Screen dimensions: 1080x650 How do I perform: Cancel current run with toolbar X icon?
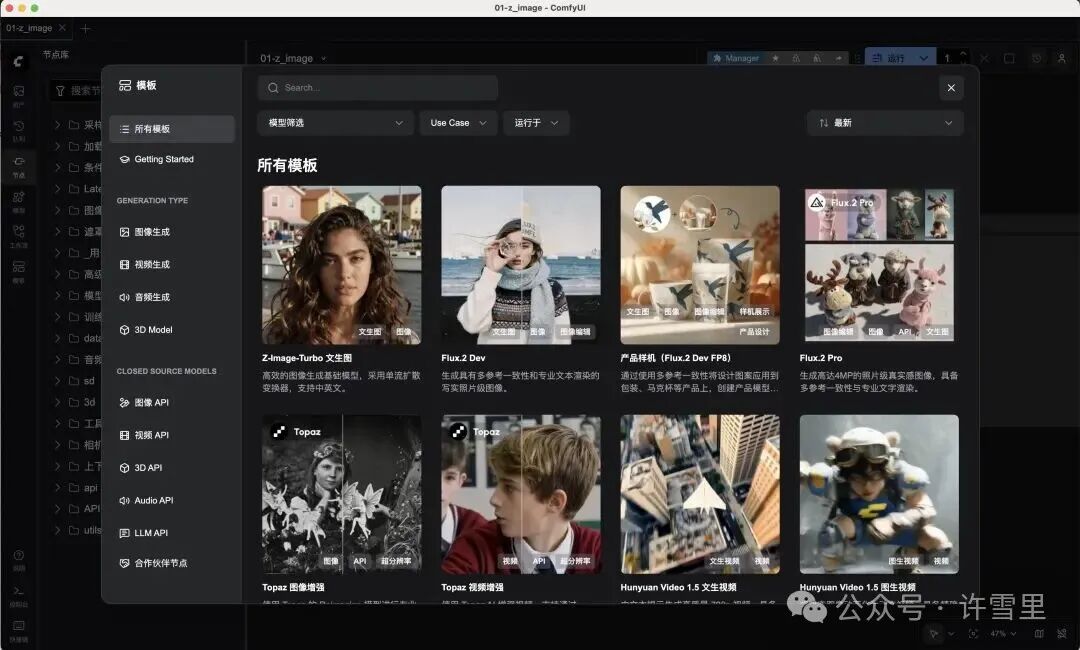click(x=984, y=59)
